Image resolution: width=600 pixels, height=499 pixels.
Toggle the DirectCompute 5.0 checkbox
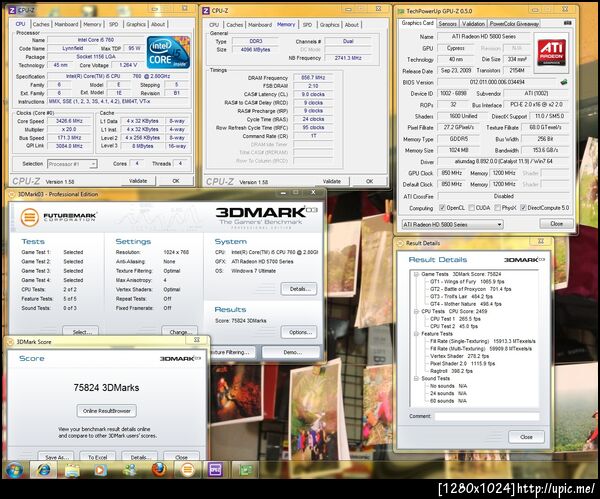[523, 208]
